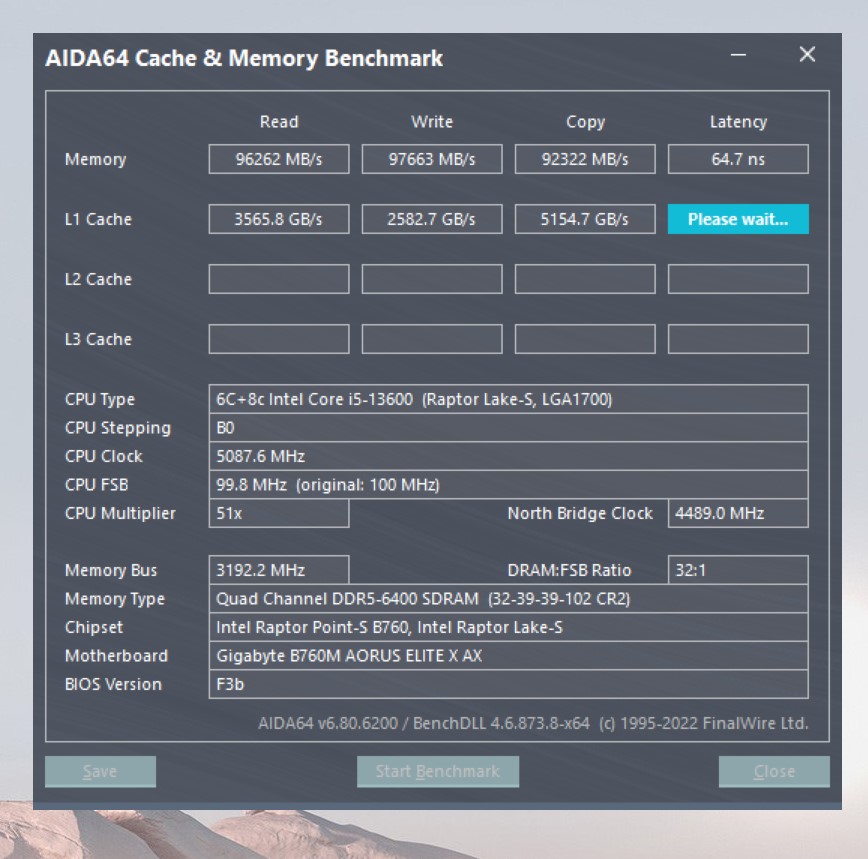Click the empty L2 Cache Write field
868x859 pixels.
pyautogui.click(x=432, y=278)
